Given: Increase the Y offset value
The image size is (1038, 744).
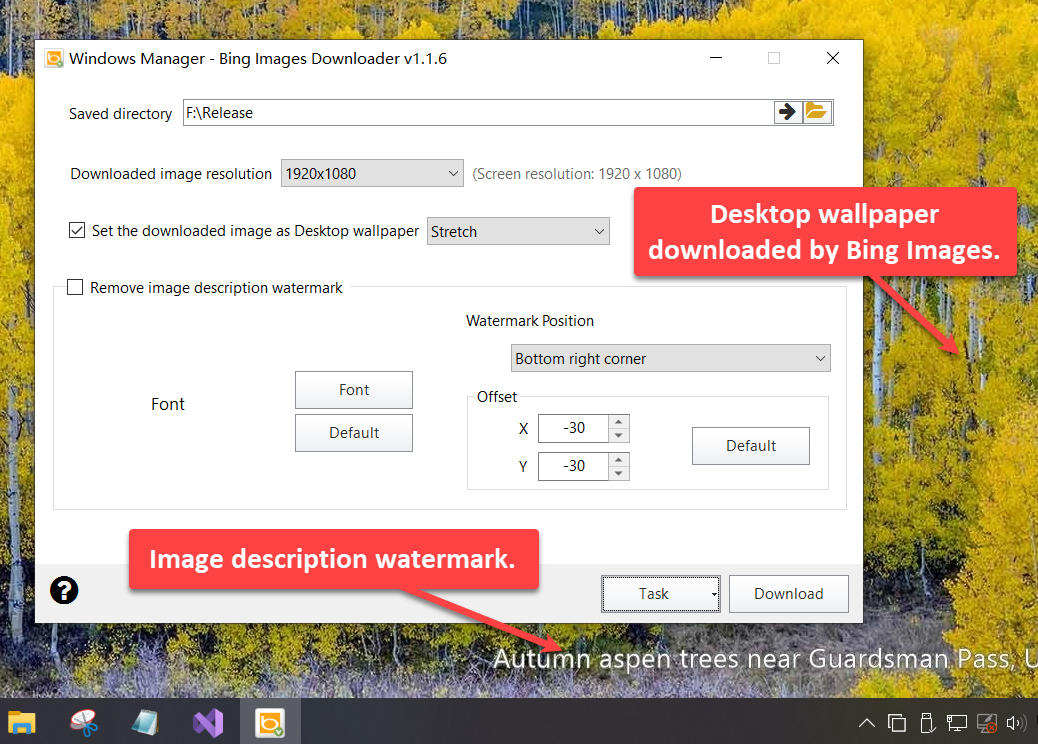Looking at the screenshot, I should [618, 459].
